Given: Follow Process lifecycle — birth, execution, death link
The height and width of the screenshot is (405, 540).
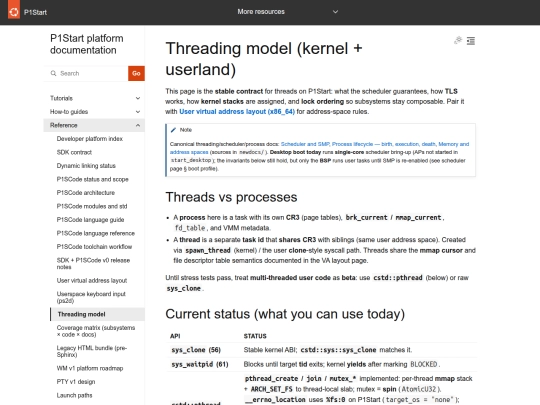Looking at the screenshot, I should click(x=384, y=144).
